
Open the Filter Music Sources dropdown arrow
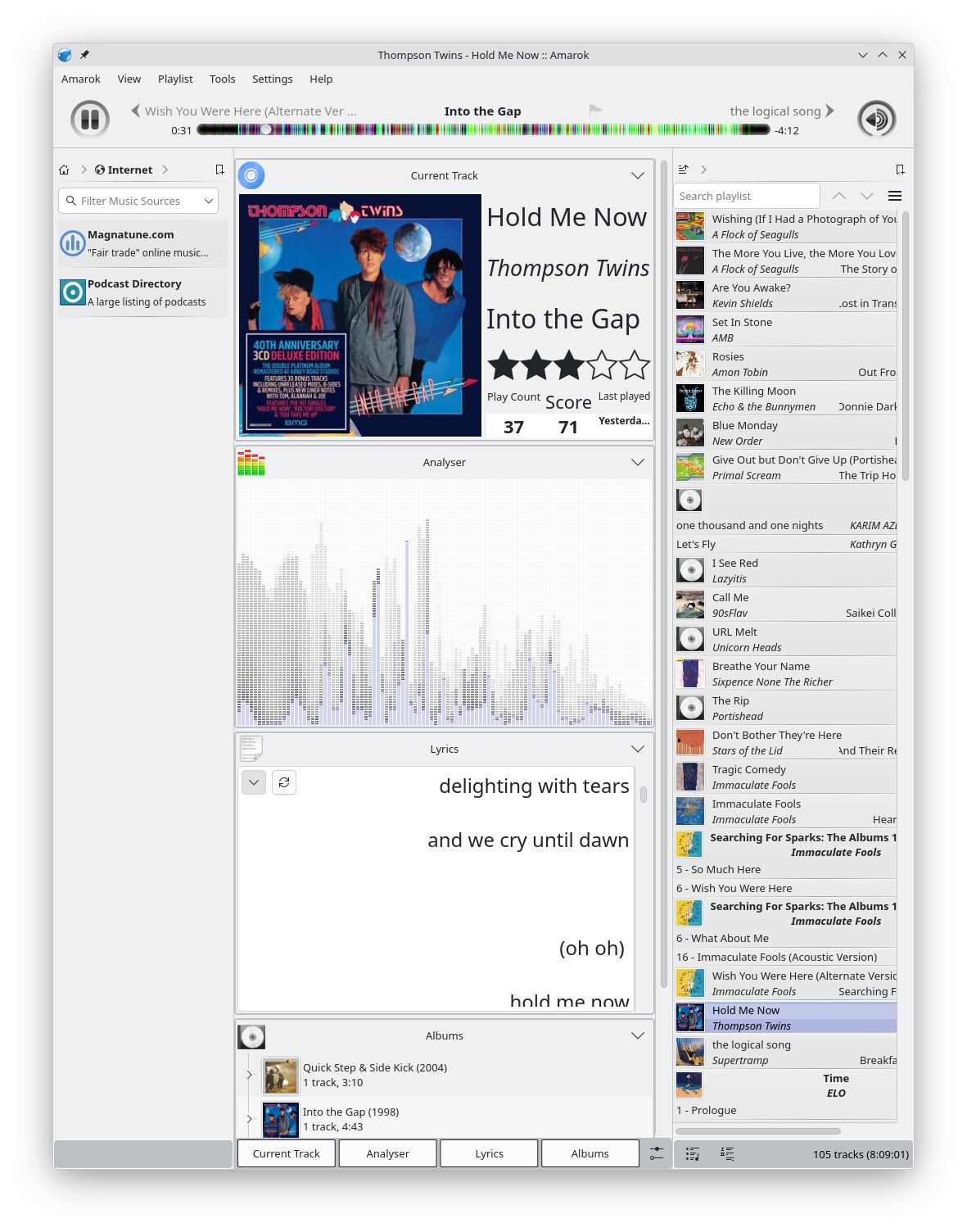click(209, 201)
